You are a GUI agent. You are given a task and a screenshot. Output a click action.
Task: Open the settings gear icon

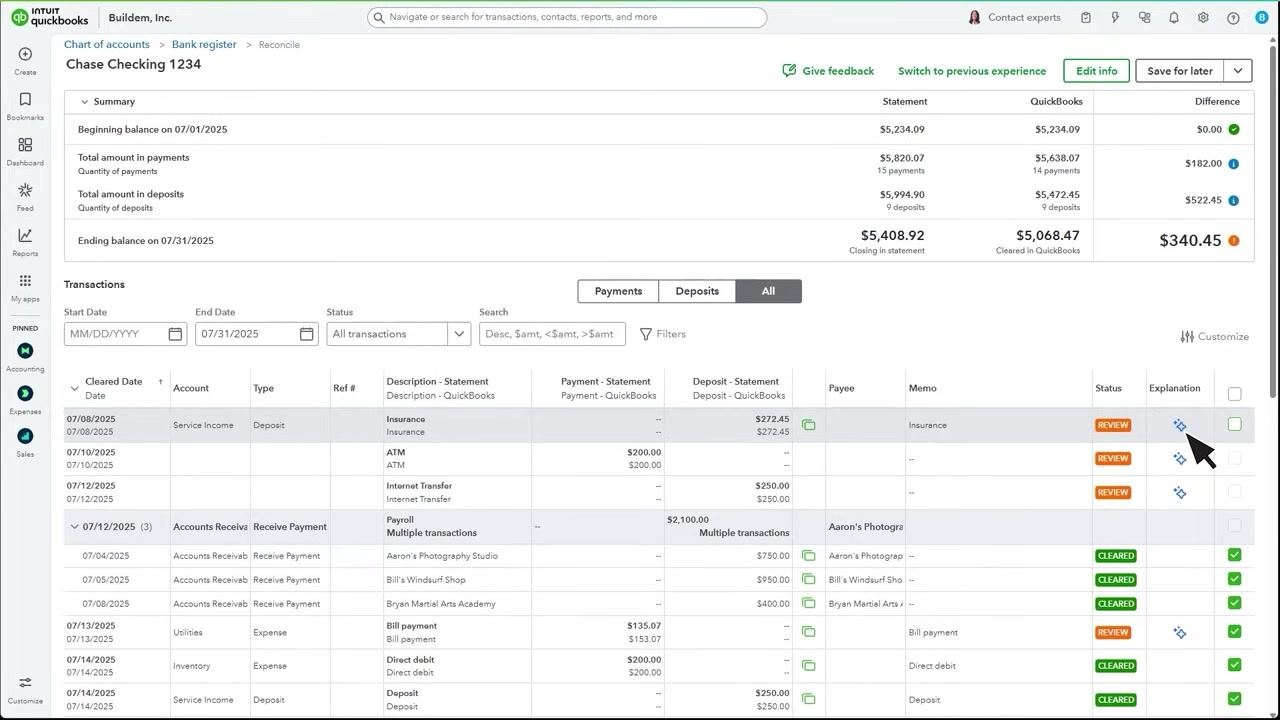[1203, 17]
